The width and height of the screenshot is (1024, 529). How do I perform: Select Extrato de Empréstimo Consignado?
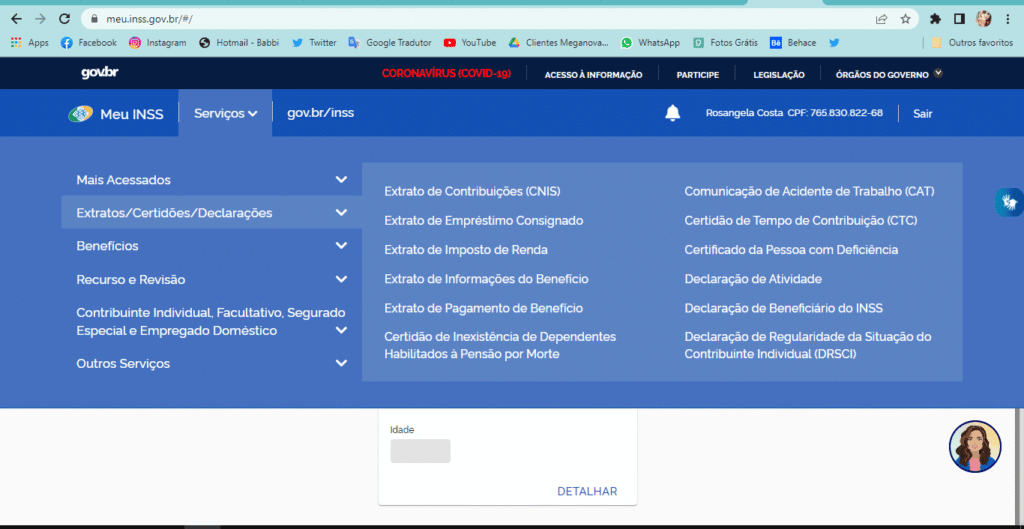coord(483,221)
